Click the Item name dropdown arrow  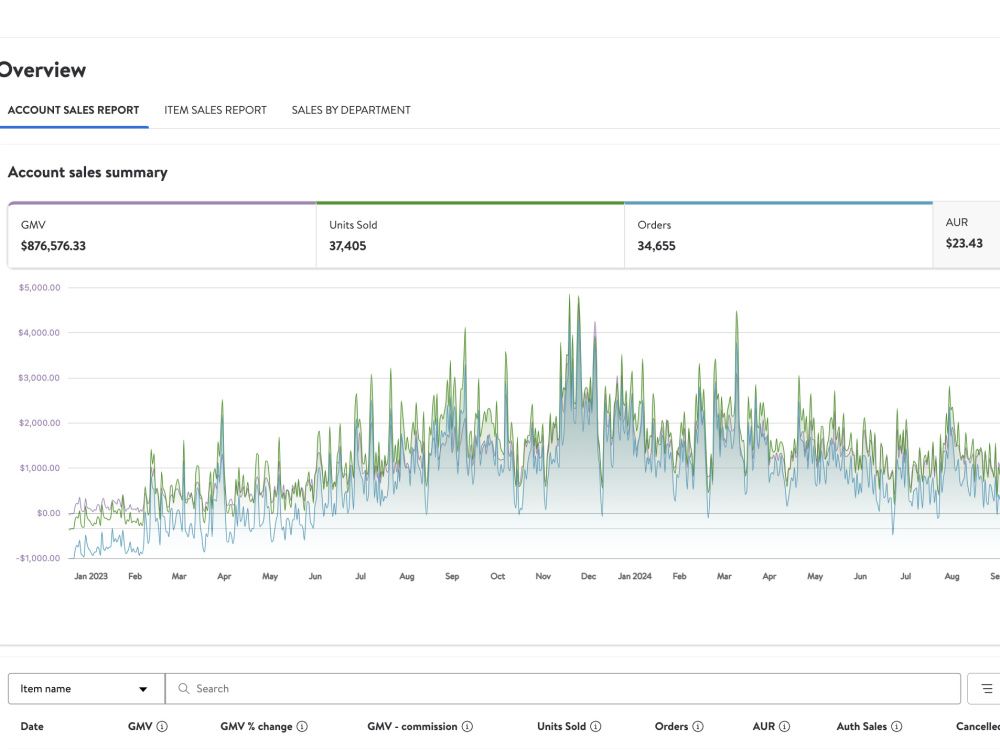click(143, 689)
